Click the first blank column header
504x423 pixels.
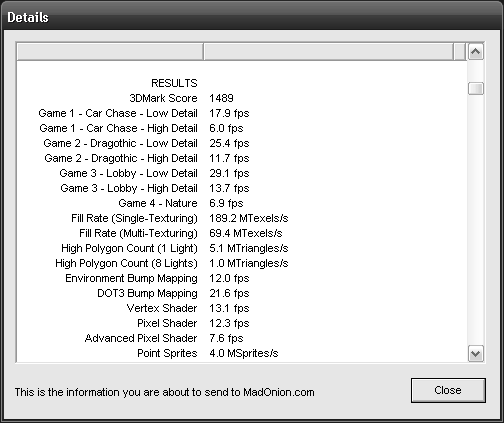[110, 52]
